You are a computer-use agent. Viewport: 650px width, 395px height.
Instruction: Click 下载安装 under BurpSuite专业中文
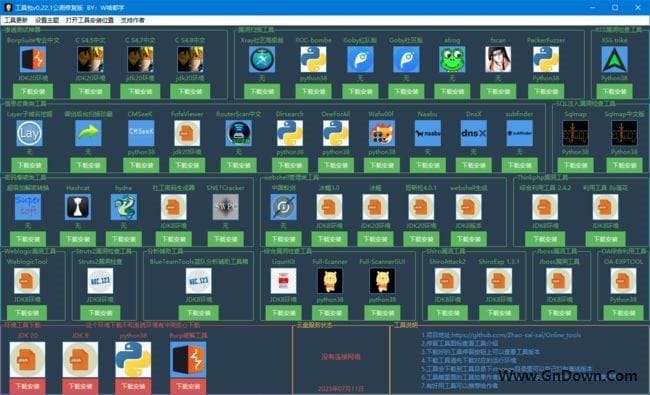[x=33, y=91]
